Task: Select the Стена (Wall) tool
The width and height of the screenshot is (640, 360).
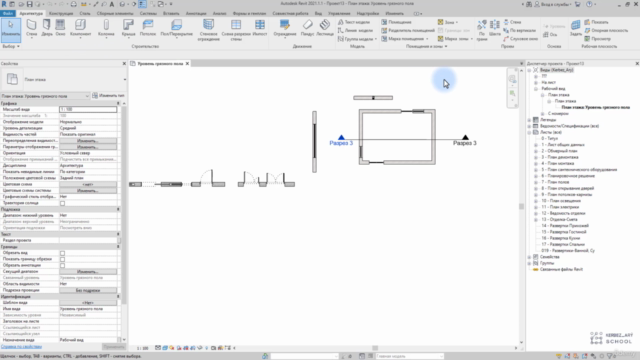Action: 31,28
